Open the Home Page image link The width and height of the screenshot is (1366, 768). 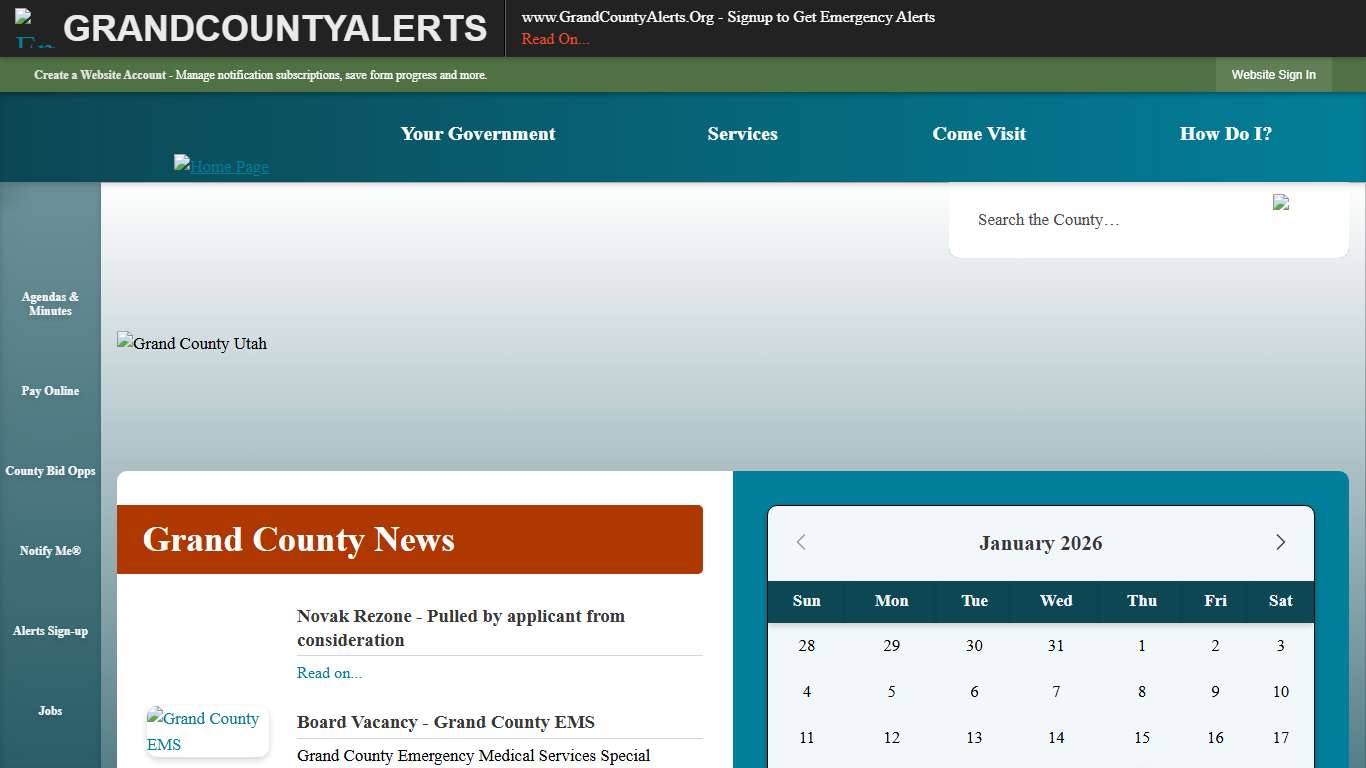click(221, 166)
